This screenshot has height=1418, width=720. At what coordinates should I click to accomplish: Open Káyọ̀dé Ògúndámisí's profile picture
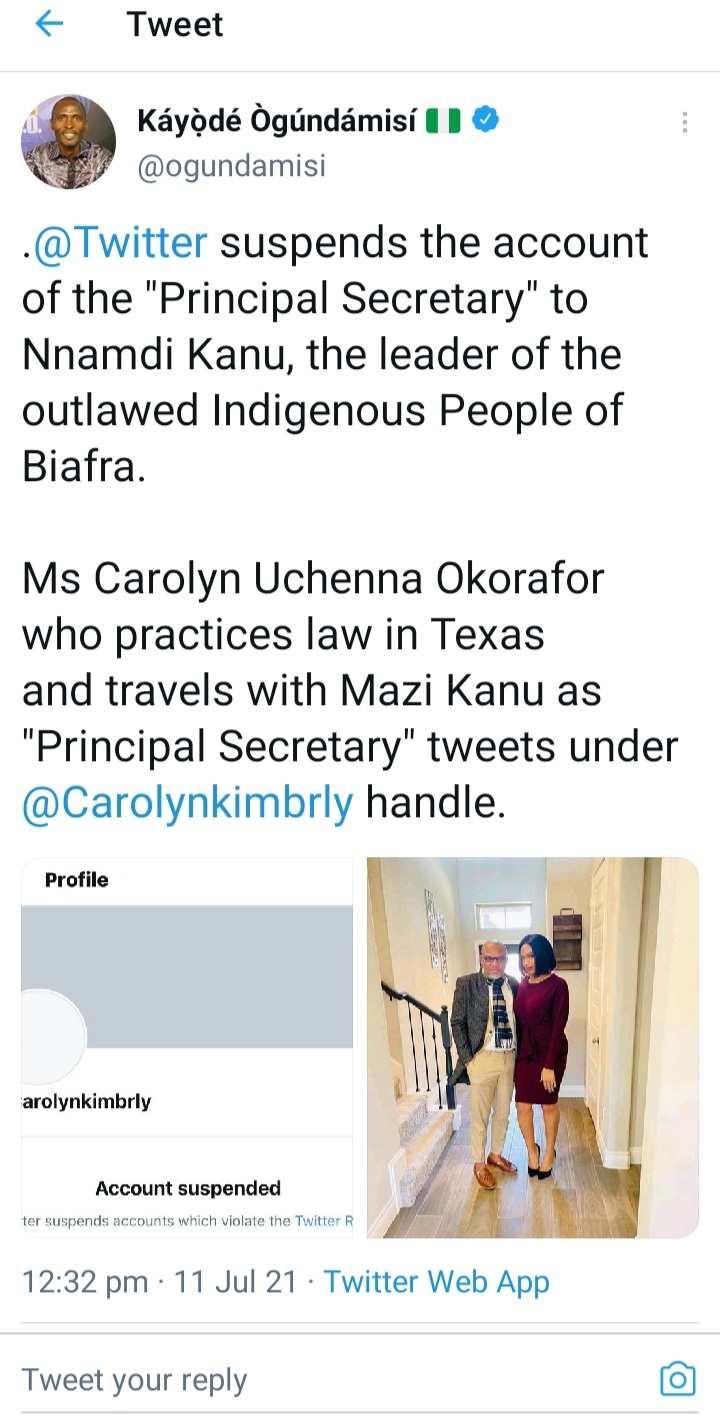coord(68,142)
